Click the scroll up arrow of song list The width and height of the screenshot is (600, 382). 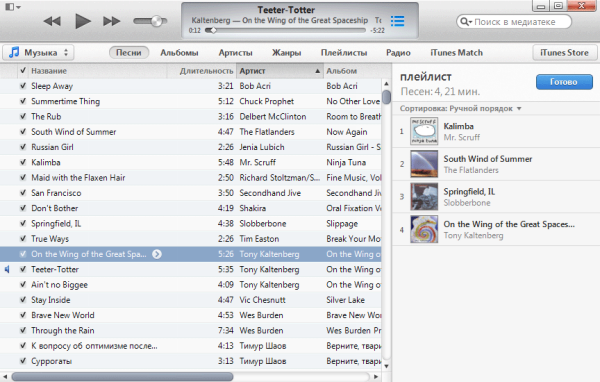386,83
